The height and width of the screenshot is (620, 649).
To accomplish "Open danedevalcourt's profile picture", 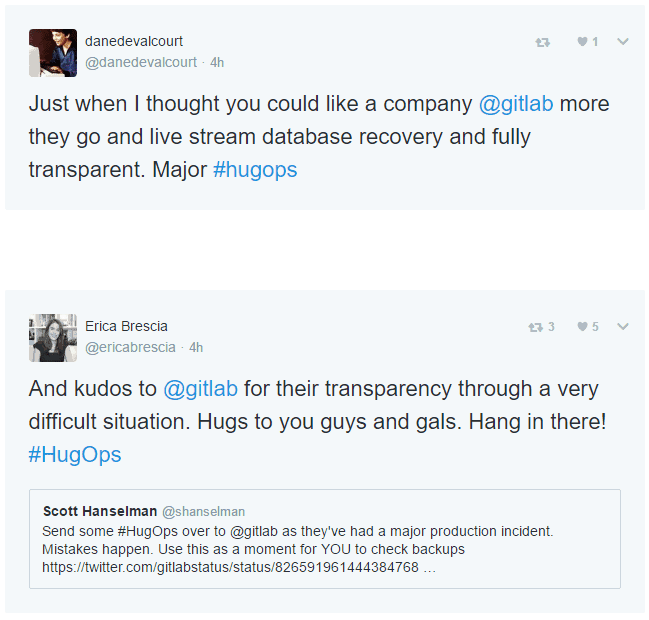I will pos(53,53).
